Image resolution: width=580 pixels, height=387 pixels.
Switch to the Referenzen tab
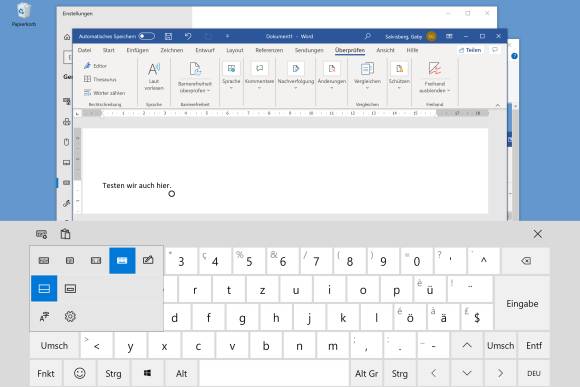click(x=269, y=50)
